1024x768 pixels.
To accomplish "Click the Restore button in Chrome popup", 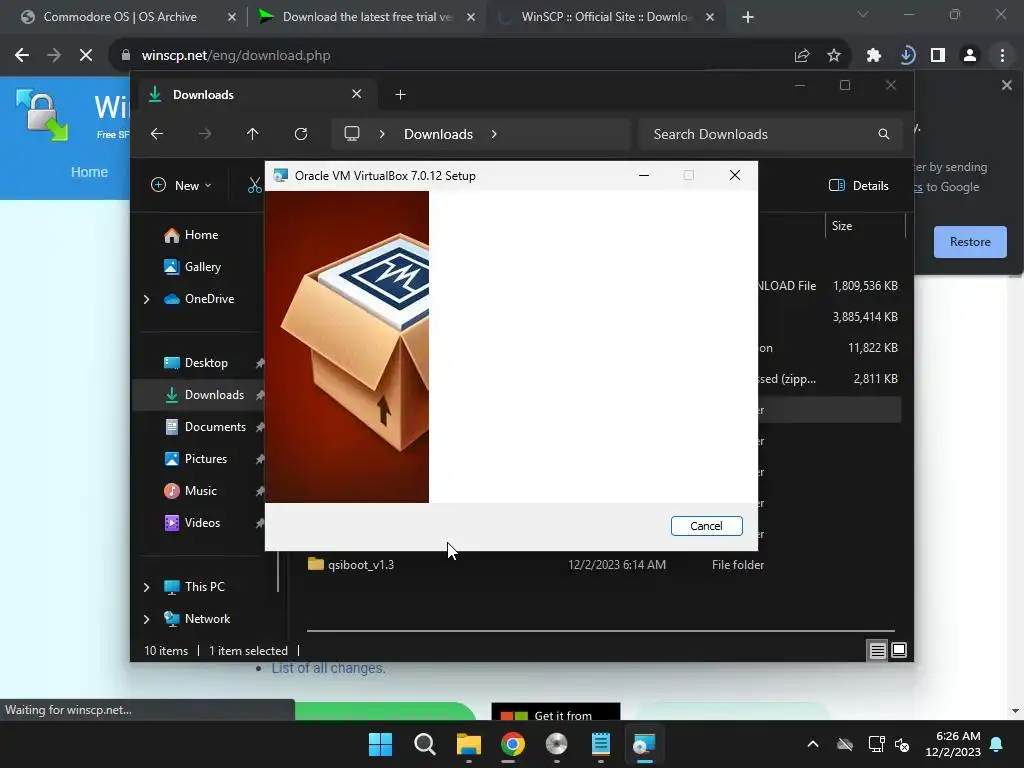I will pos(970,242).
